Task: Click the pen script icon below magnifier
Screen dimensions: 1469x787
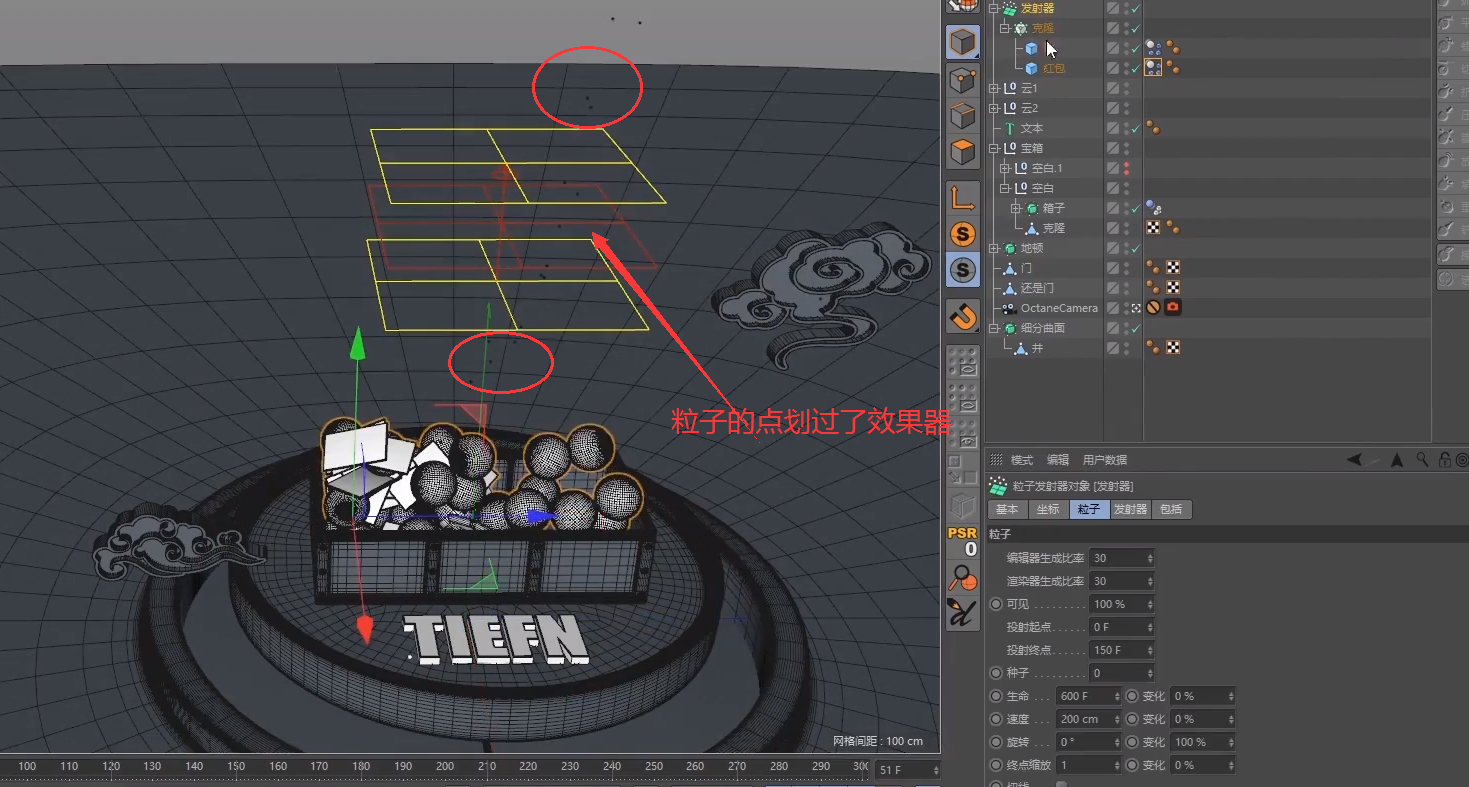Action: pyautogui.click(x=962, y=612)
